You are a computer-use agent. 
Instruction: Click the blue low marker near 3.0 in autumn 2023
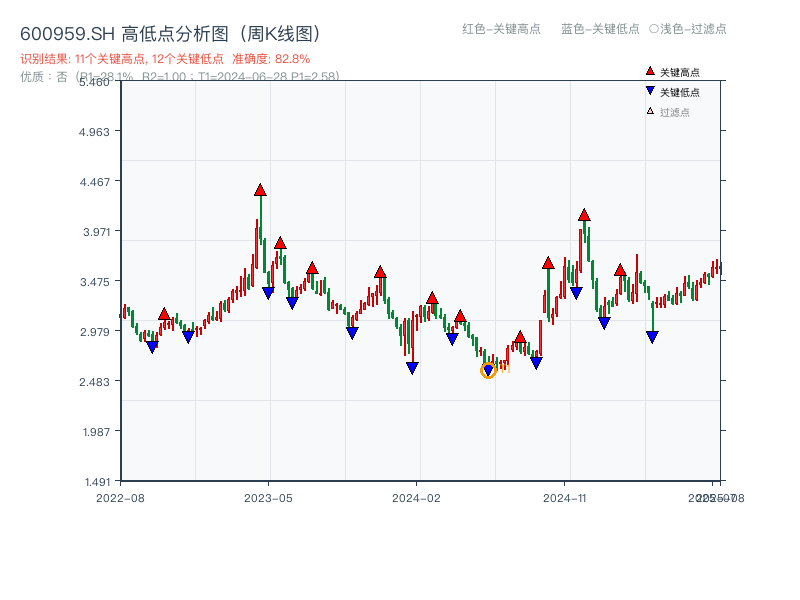pos(352,333)
